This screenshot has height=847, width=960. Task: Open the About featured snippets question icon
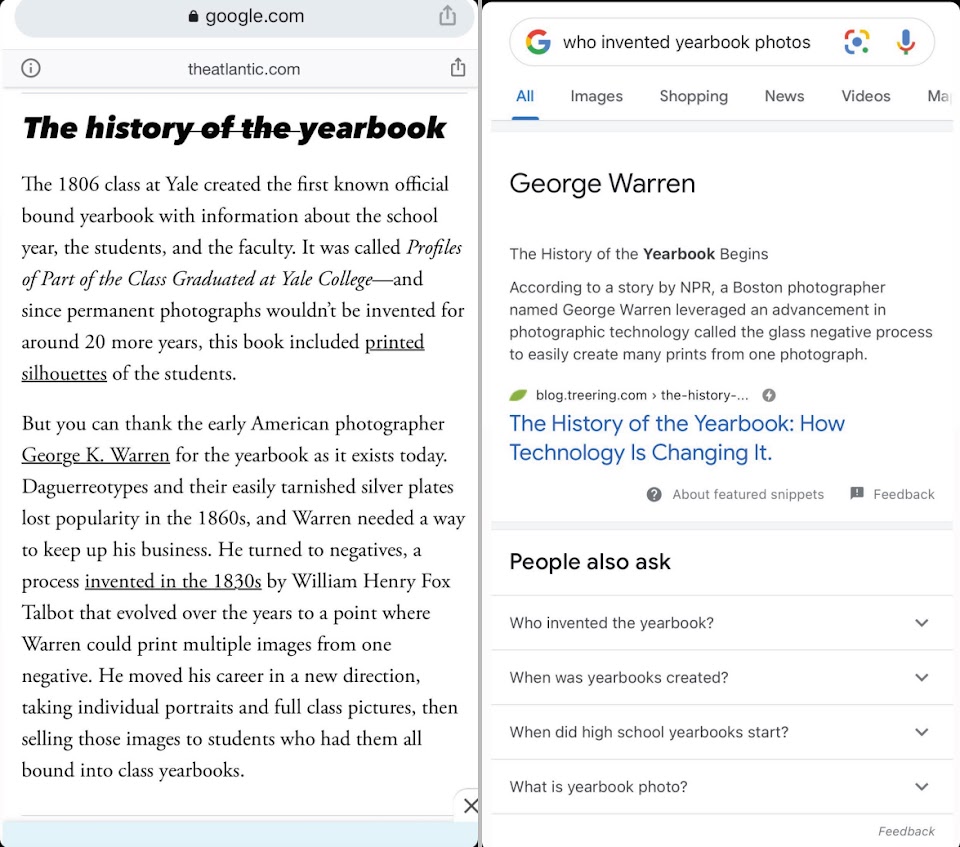[654, 494]
